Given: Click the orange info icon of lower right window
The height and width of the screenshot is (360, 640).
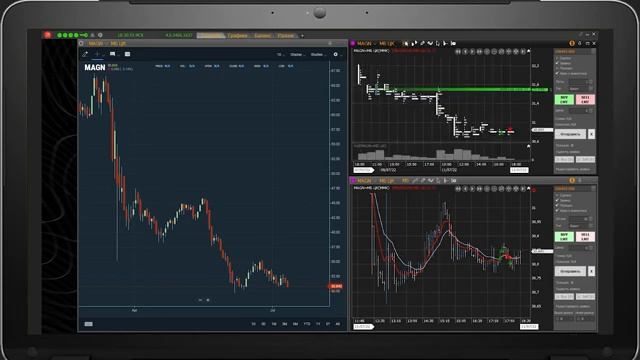Looking at the screenshot, I should click(572, 180).
